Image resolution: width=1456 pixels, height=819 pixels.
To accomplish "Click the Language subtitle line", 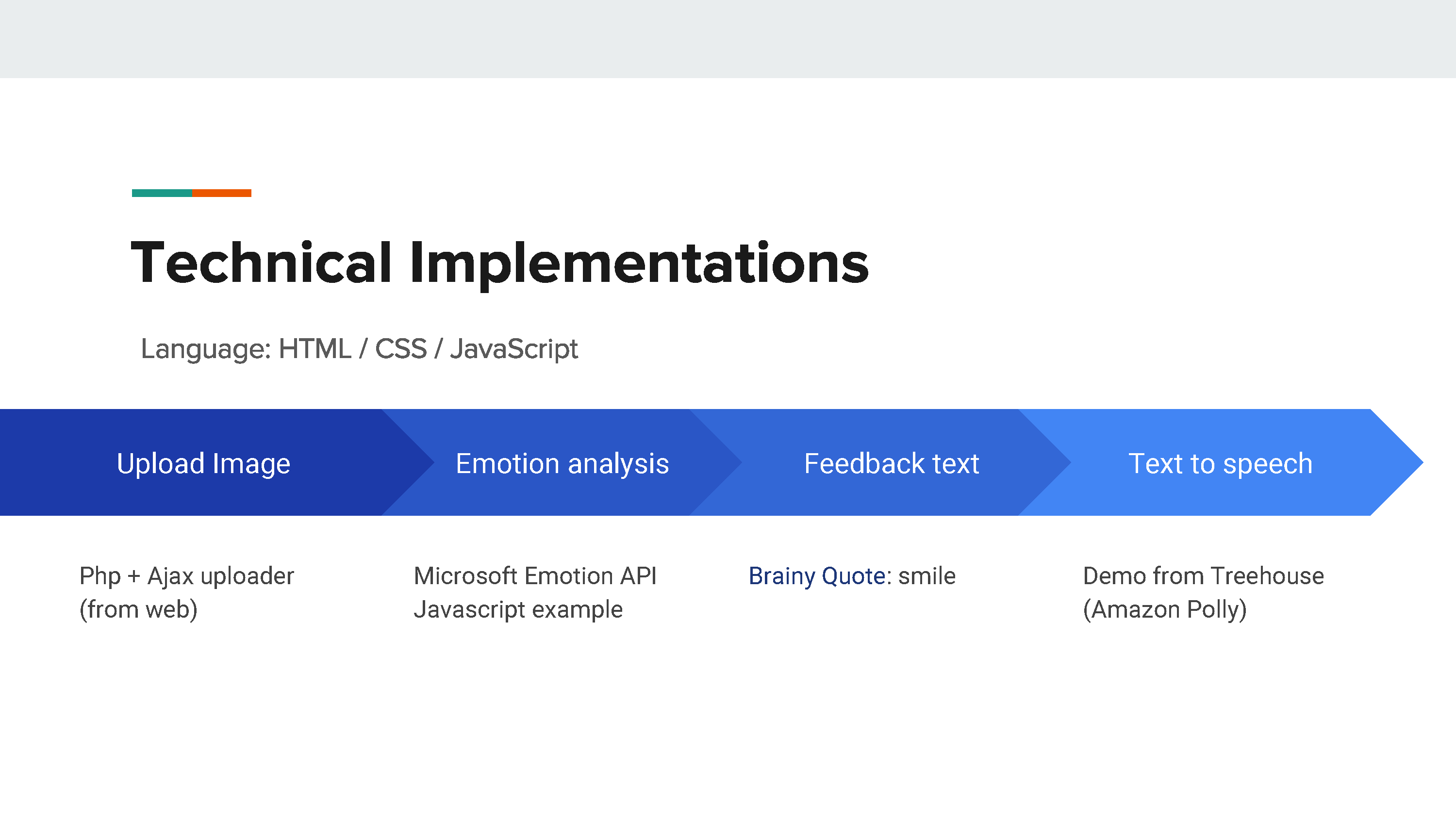I will point(360,349).
